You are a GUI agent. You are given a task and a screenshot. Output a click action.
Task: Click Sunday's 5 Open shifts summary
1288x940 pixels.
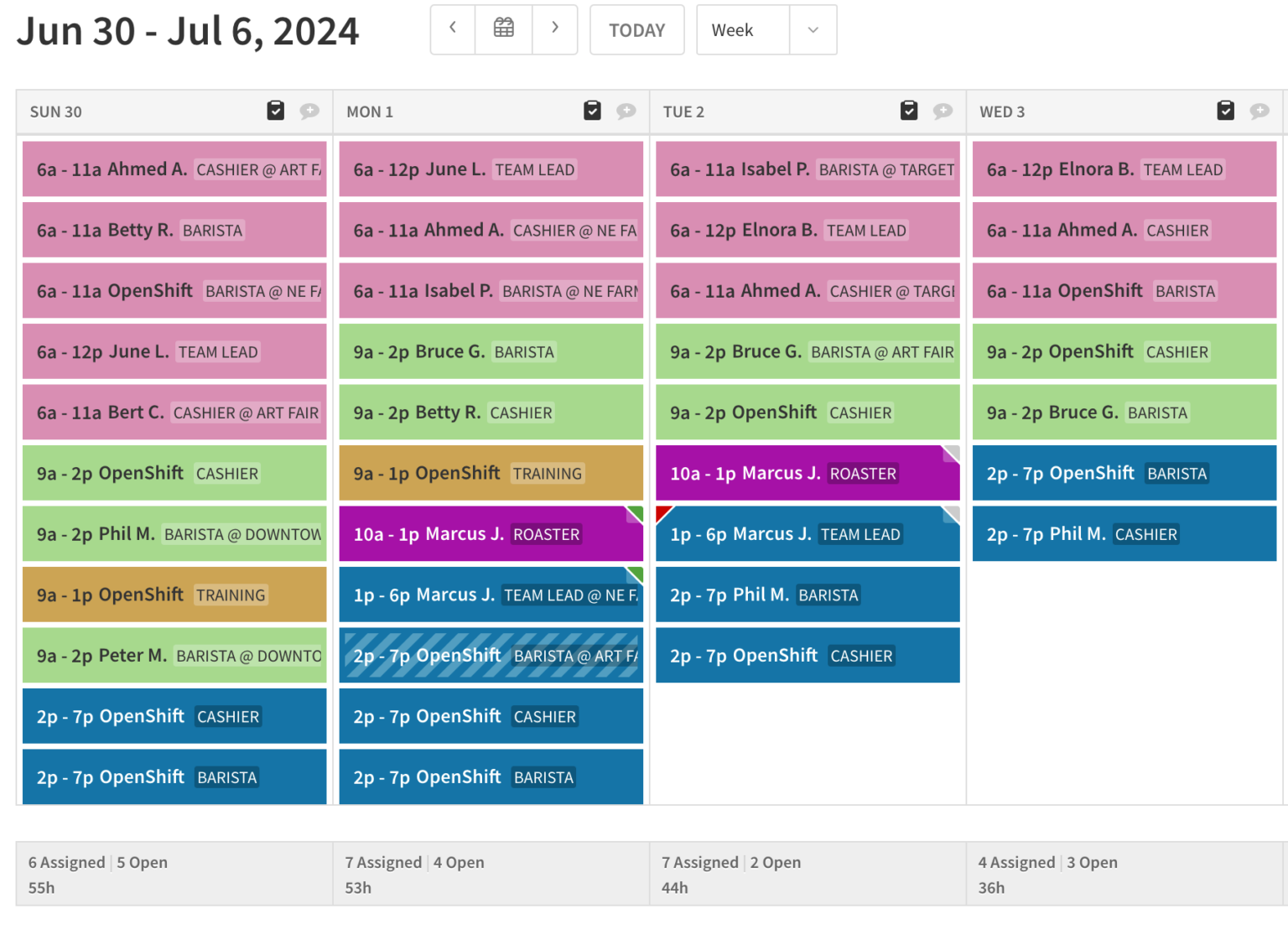point(141,862)
